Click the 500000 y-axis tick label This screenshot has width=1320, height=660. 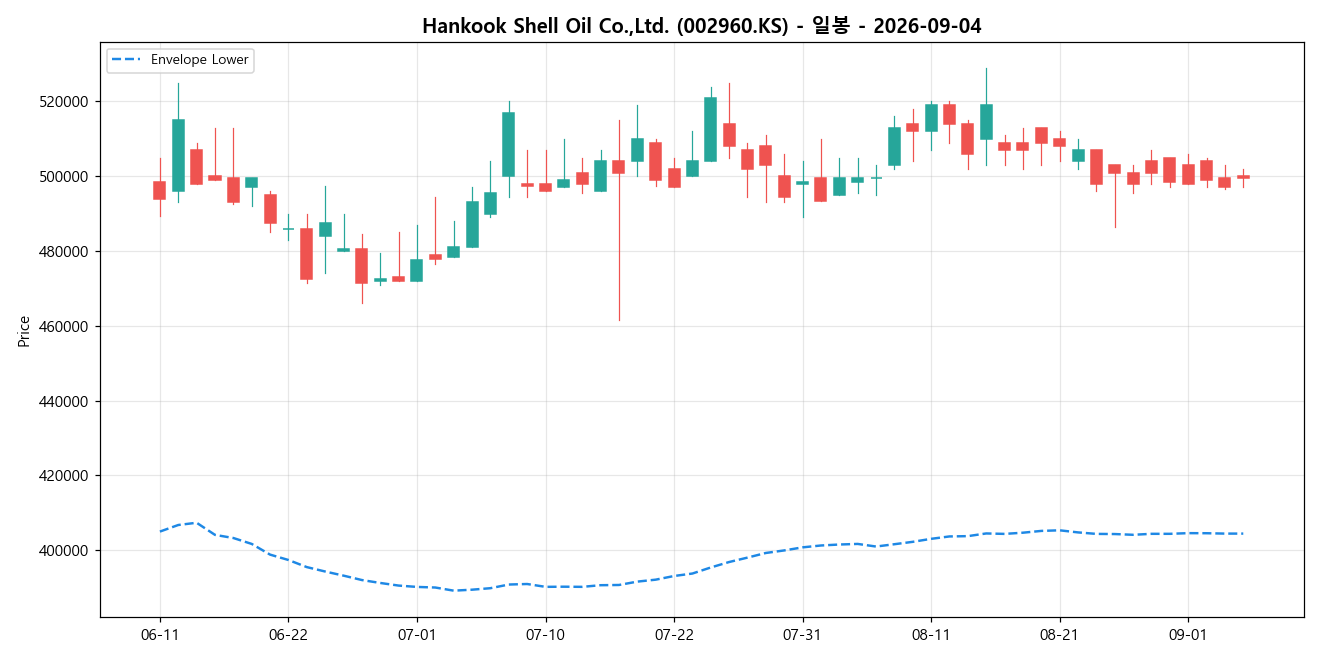(x=64, y=177)
